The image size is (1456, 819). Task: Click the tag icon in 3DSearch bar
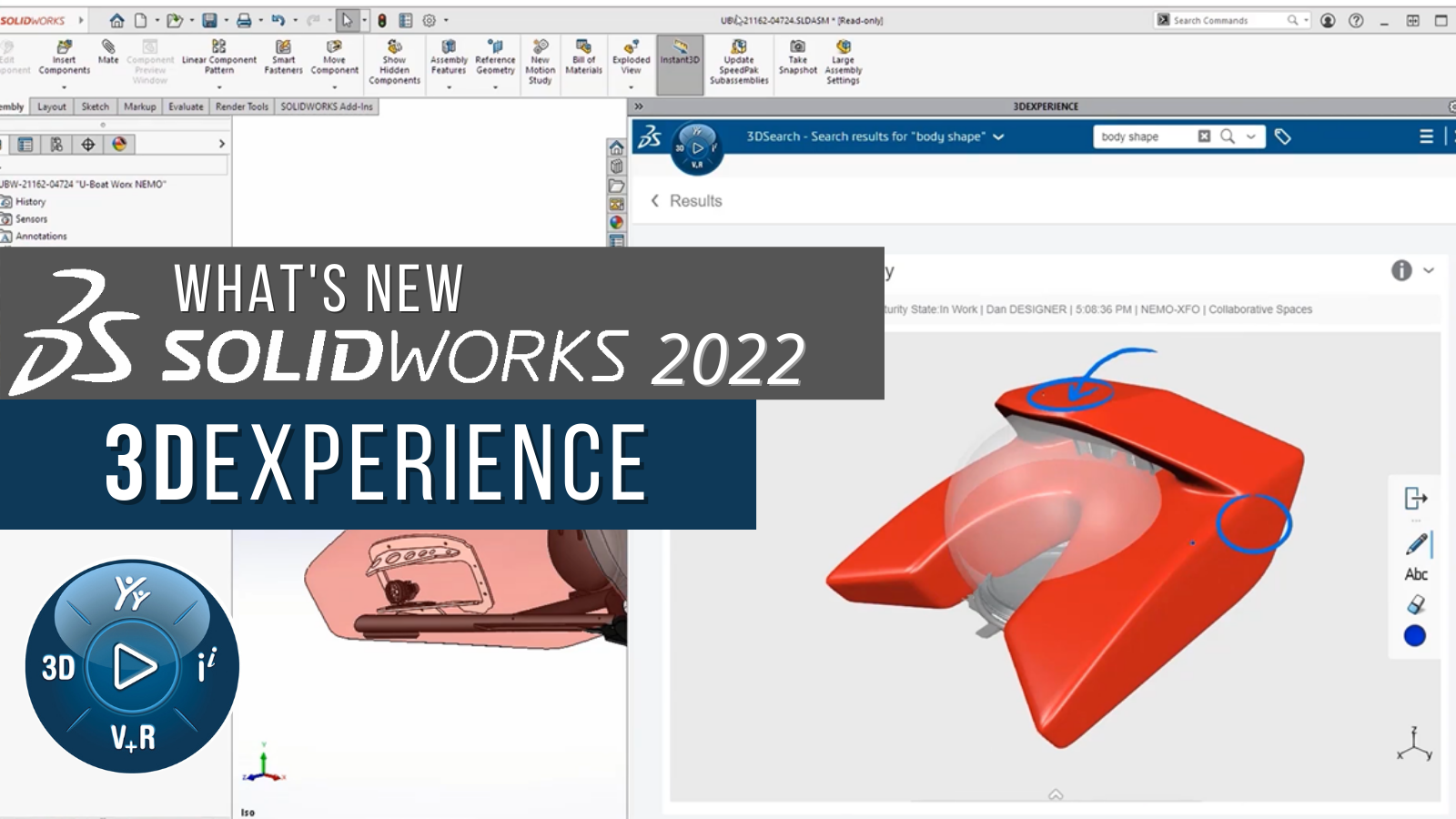coord(1283,136)
